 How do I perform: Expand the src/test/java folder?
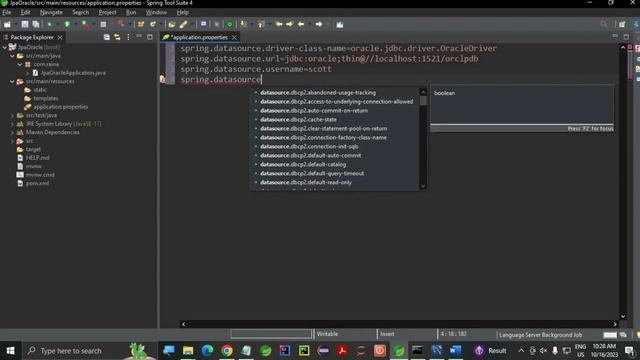click(12, 116)
